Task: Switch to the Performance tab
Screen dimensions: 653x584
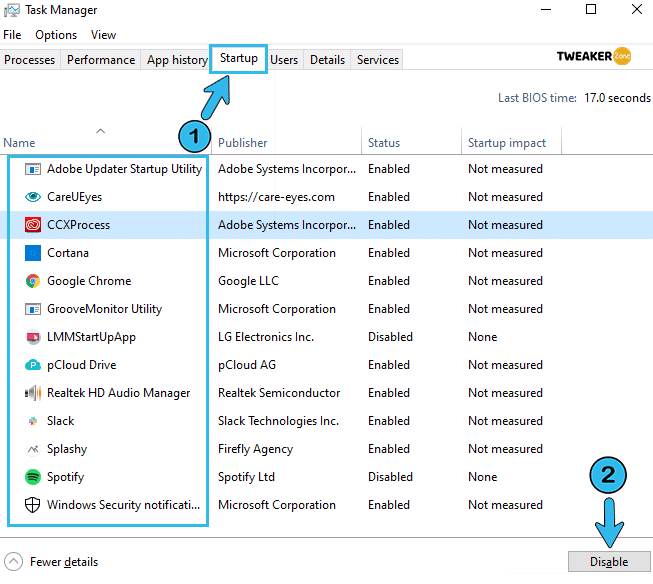Action: coord(101,60)
